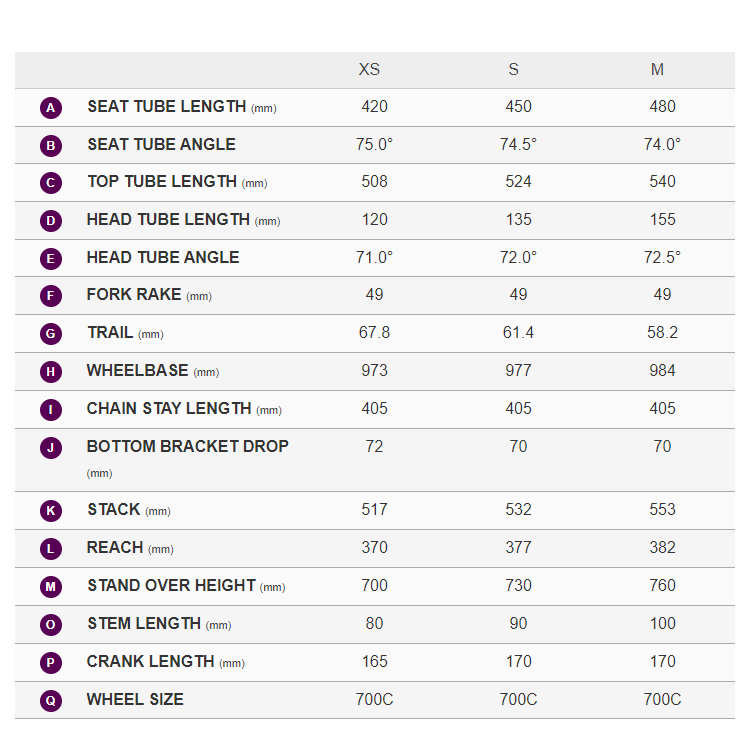Image resolution: width=750 pixels, height=750 pixels.
Task: Click the G badge beside Trail
Action: tap(51, 334)
